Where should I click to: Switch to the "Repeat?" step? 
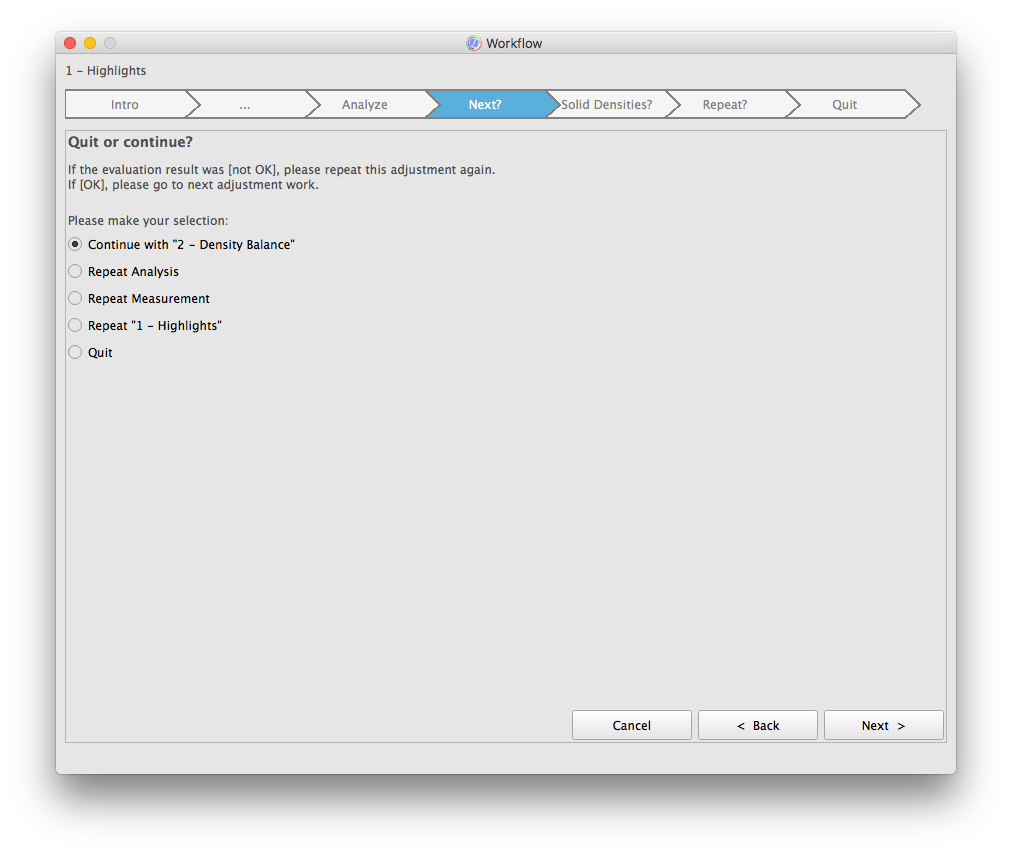725,105
